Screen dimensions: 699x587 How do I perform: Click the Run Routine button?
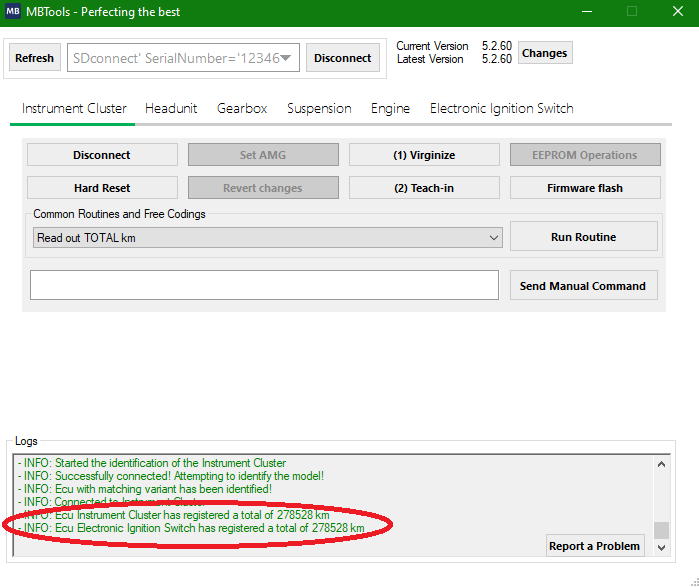583,237
